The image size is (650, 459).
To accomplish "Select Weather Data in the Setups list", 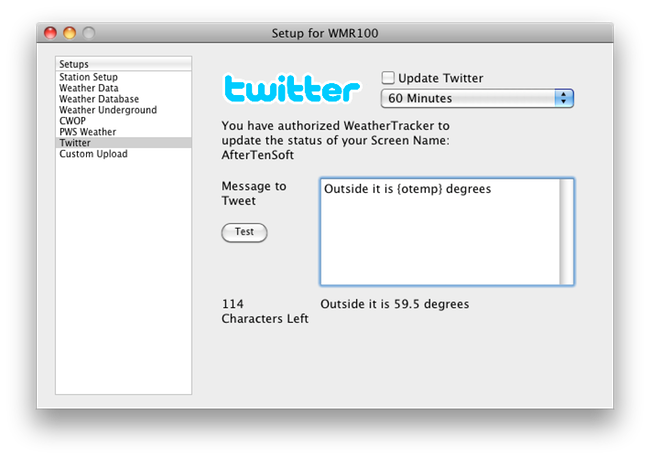I will (123, 88).
